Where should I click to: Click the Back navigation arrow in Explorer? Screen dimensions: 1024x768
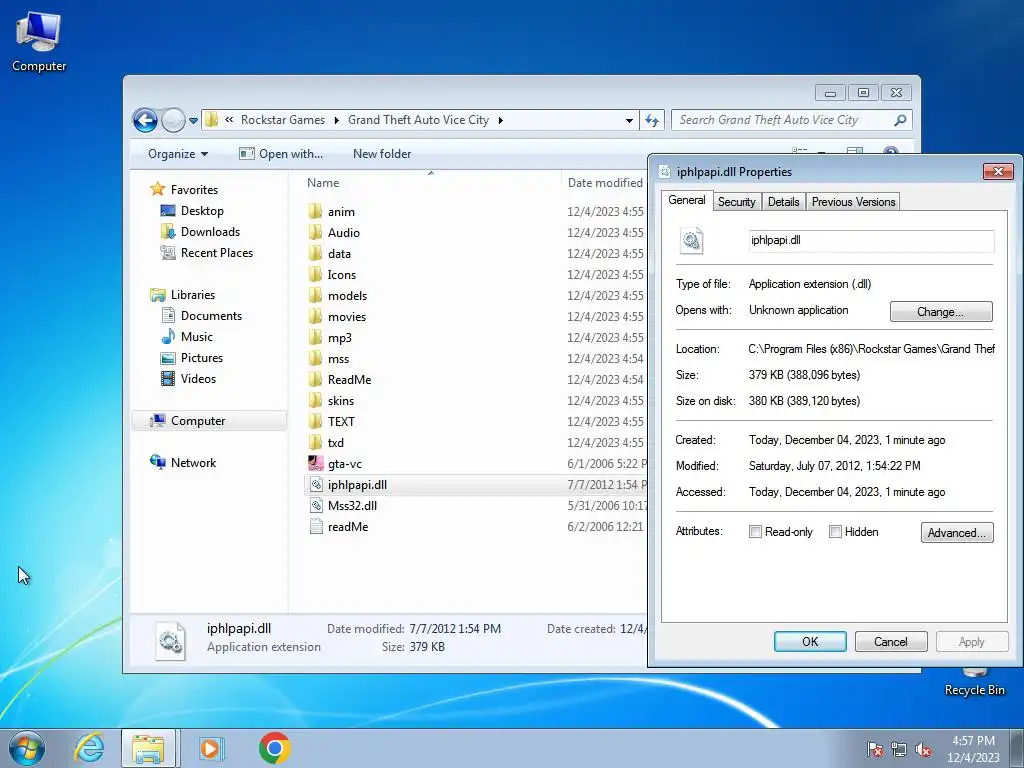pos(145,120)
